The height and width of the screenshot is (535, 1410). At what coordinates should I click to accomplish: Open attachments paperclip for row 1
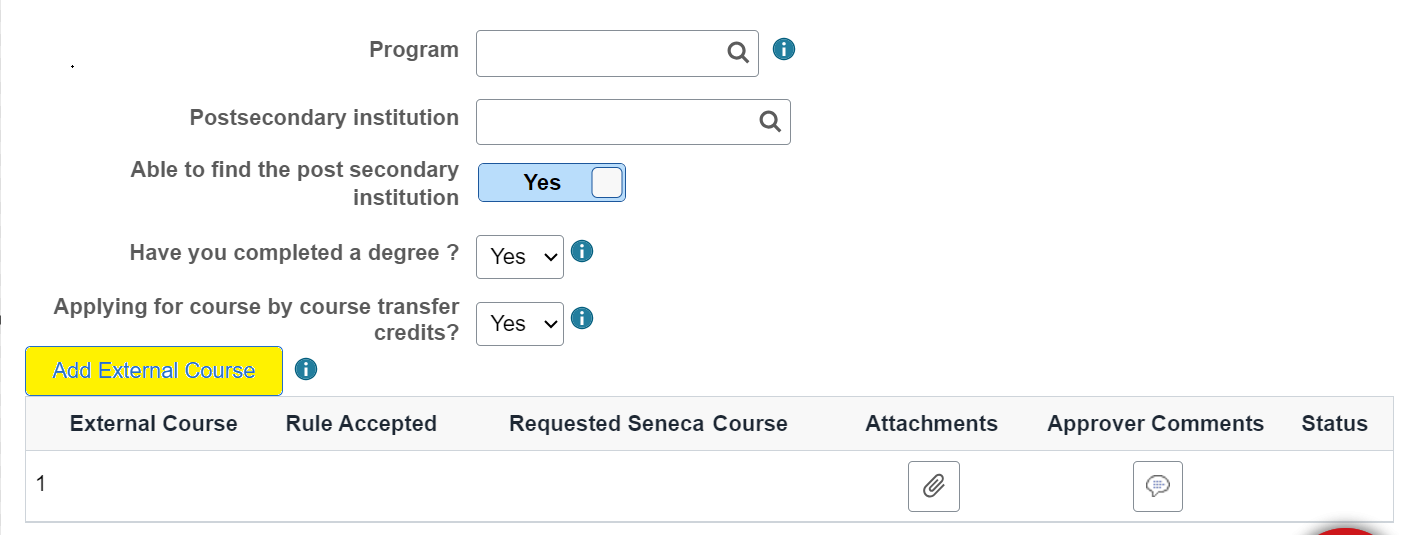tap(933, 486)
